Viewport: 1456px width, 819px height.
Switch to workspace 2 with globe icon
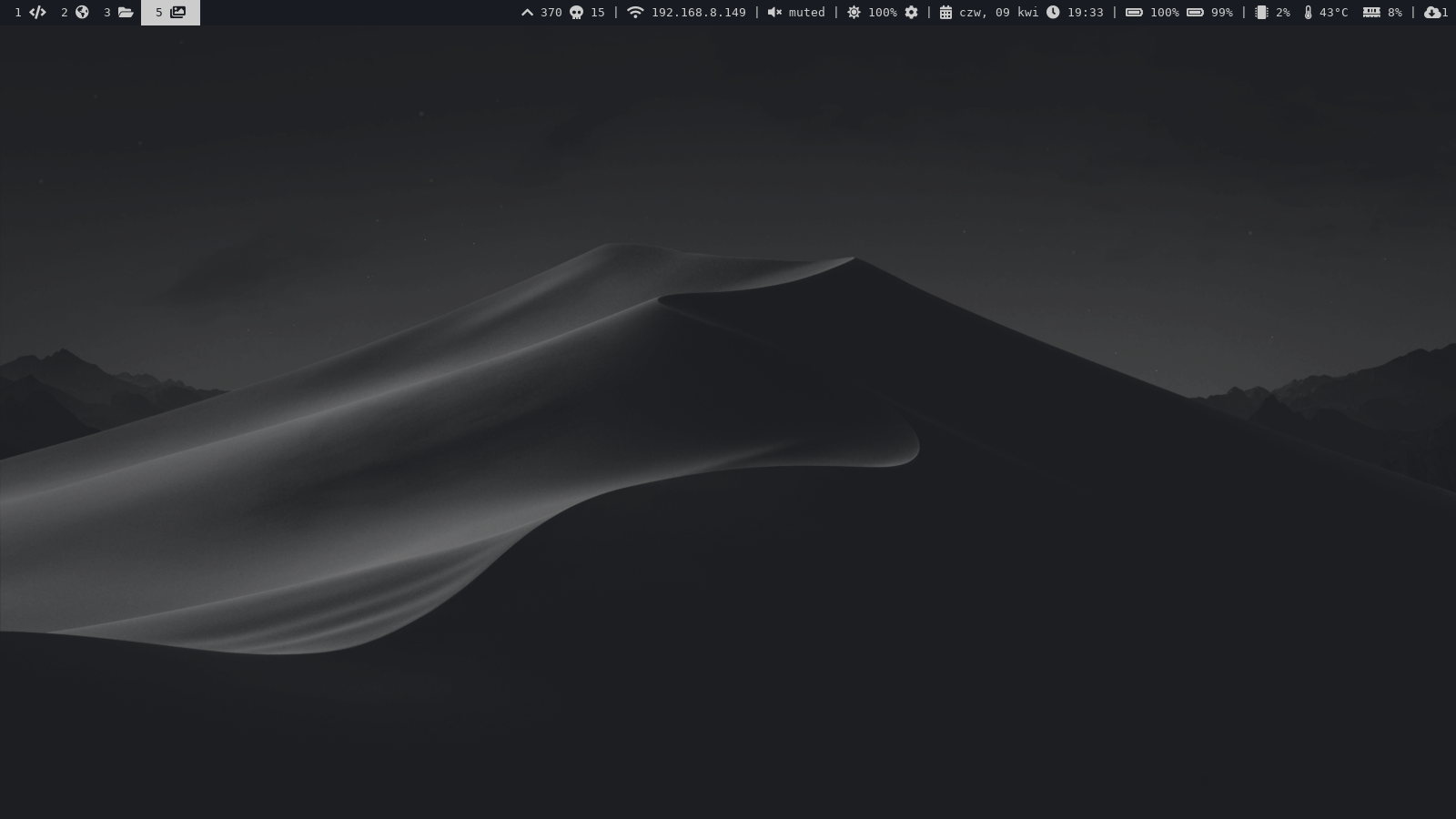(75, 12)
